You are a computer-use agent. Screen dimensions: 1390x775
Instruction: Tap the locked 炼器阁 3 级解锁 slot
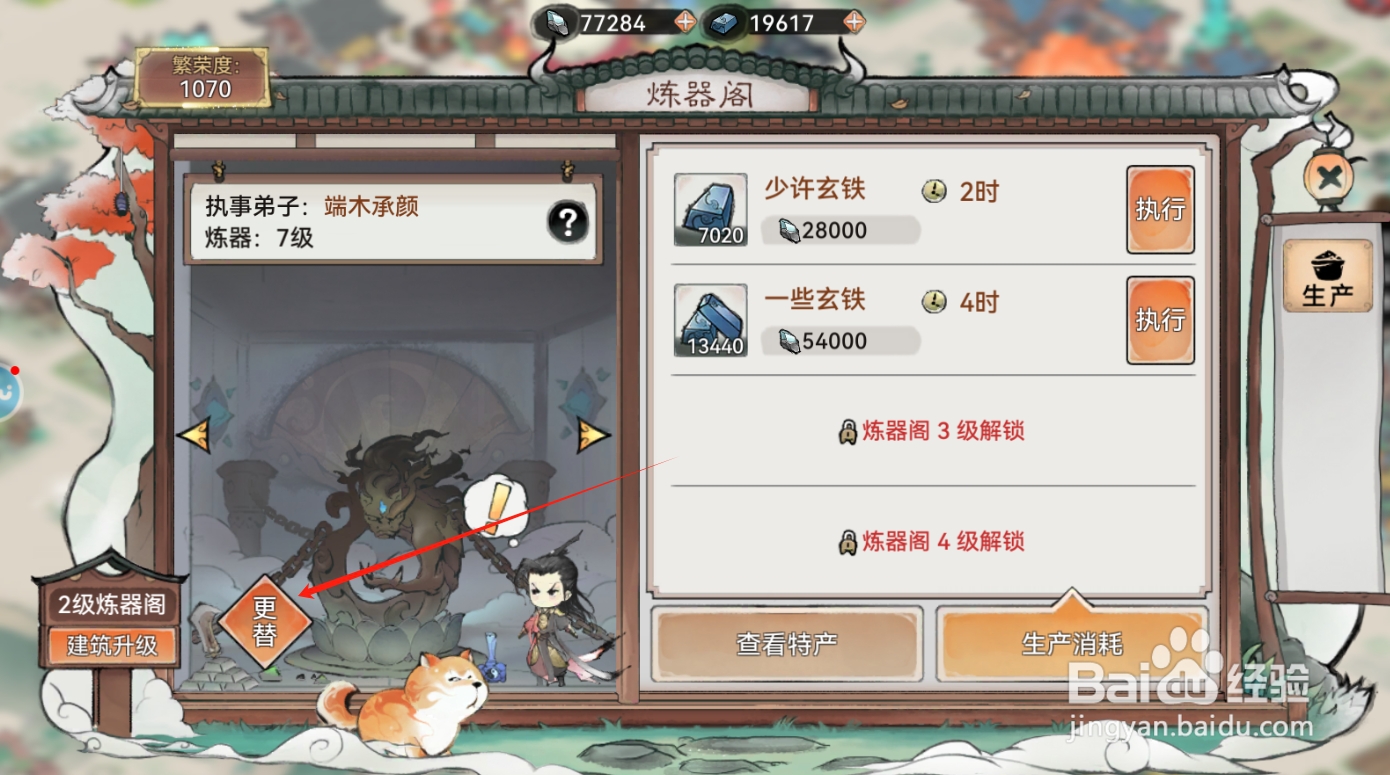(932, 432)
